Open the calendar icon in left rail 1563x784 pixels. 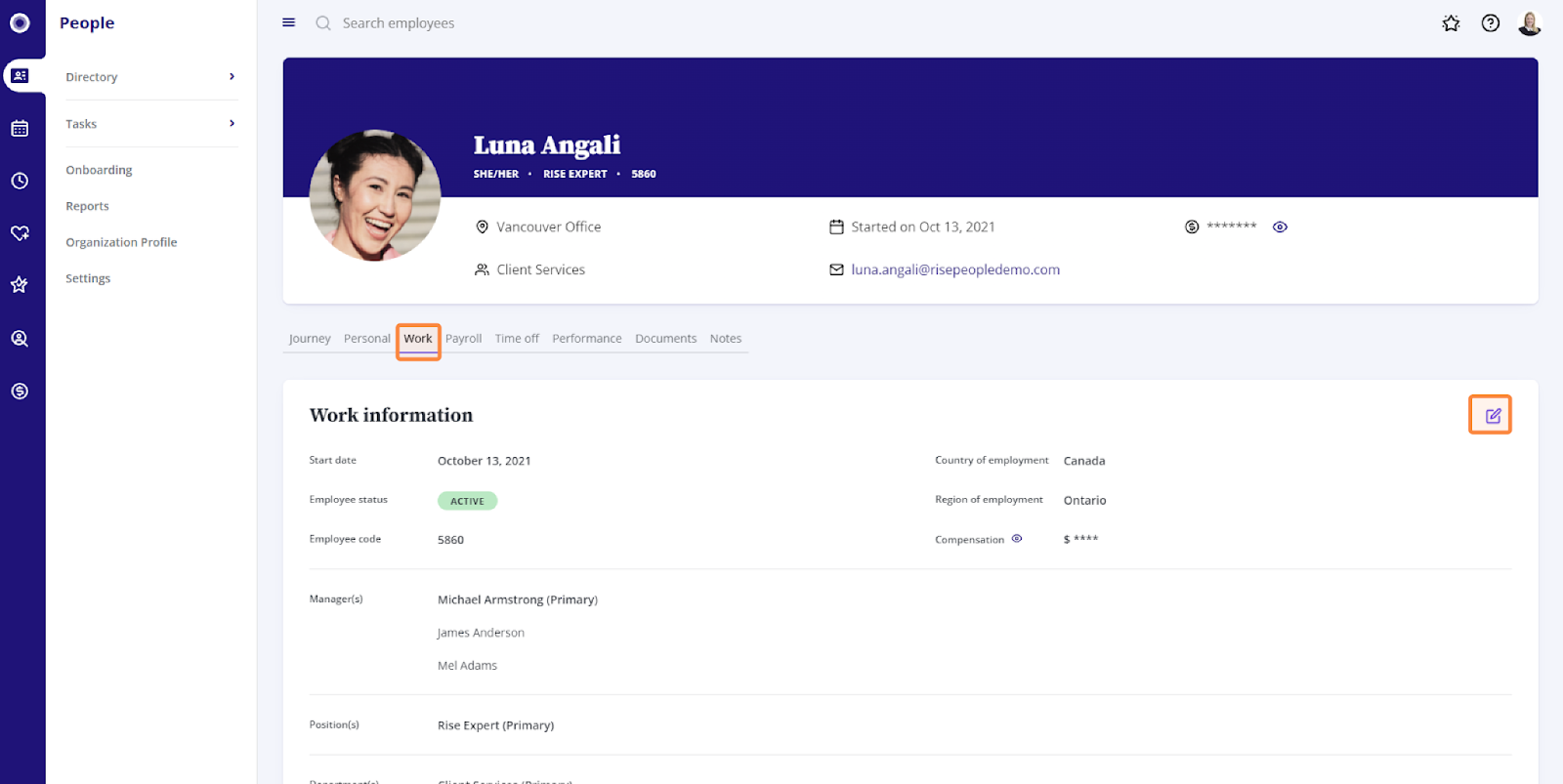tap(20, 128)
